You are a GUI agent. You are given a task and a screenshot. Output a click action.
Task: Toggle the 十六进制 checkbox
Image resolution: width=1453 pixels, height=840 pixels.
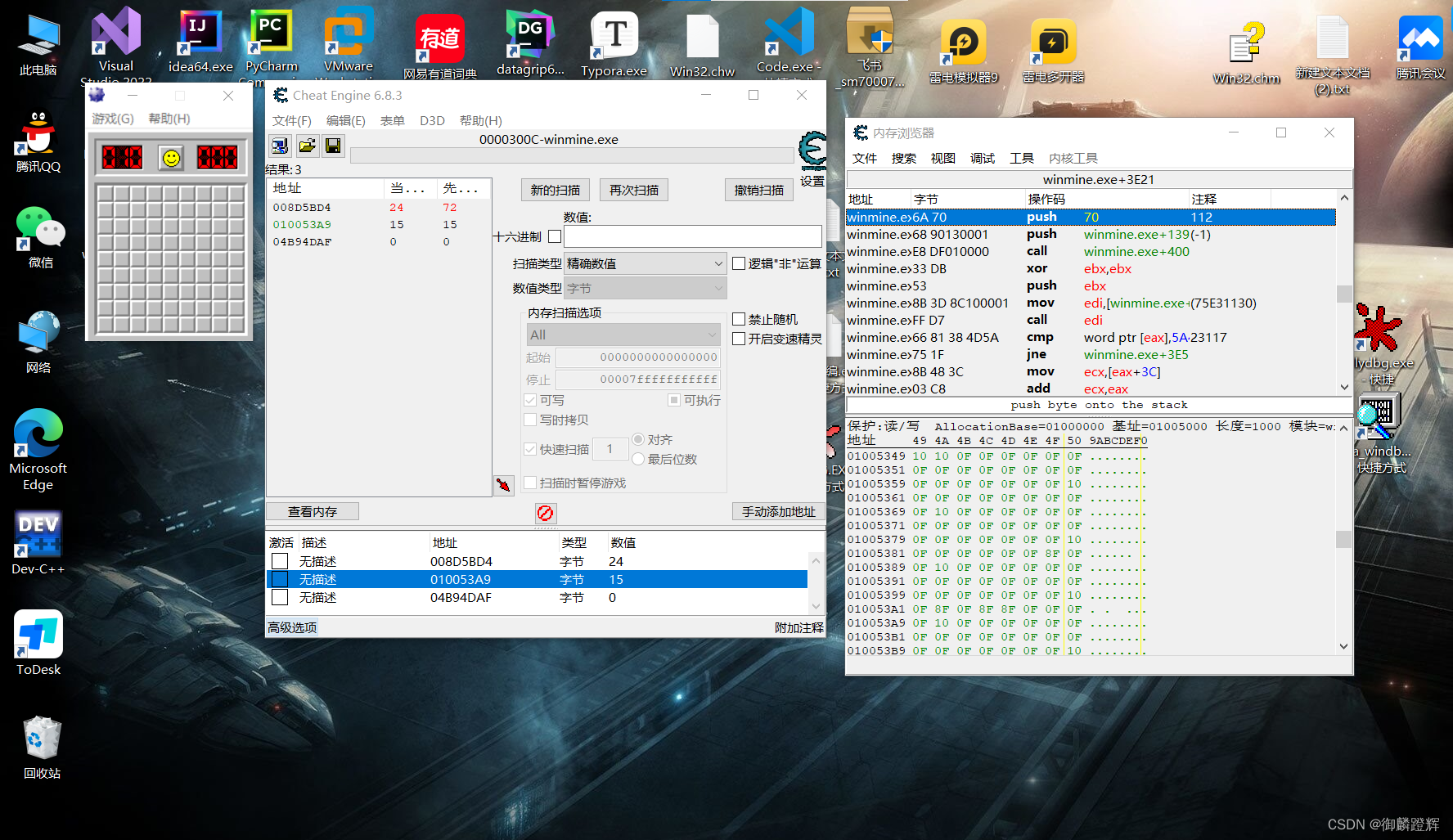tap(555, 236)
